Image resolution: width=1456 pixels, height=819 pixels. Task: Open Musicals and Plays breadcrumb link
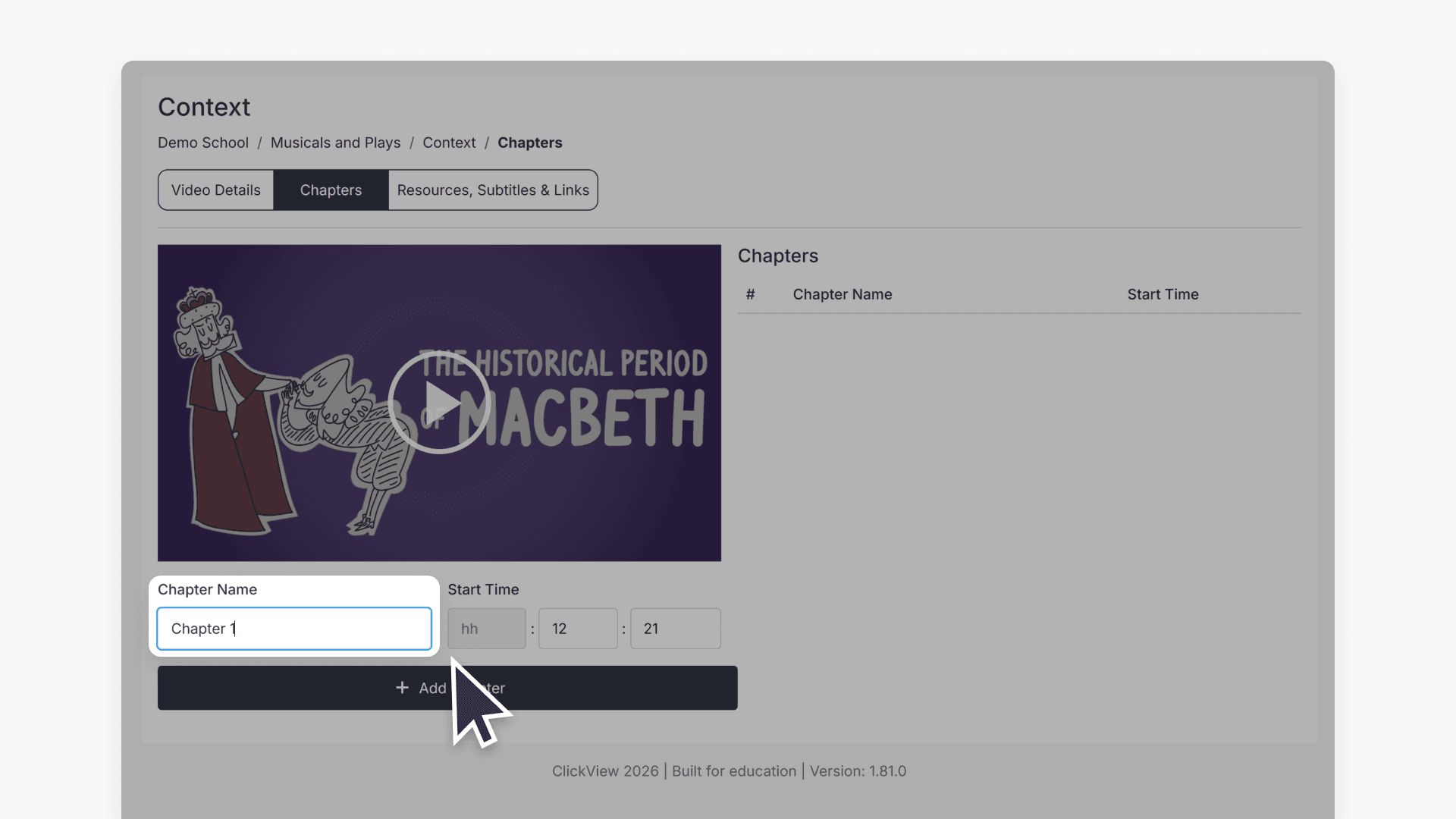coord(335,143)
